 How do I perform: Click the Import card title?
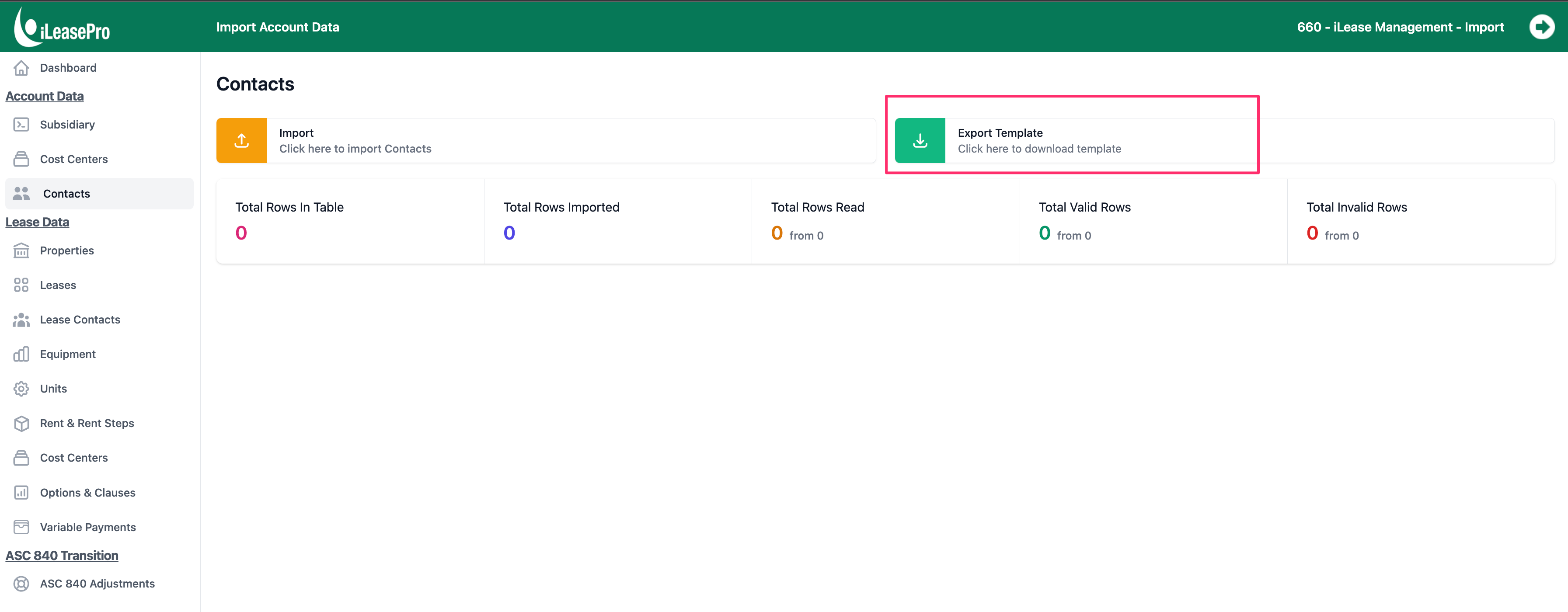click(x=296, y=133)
